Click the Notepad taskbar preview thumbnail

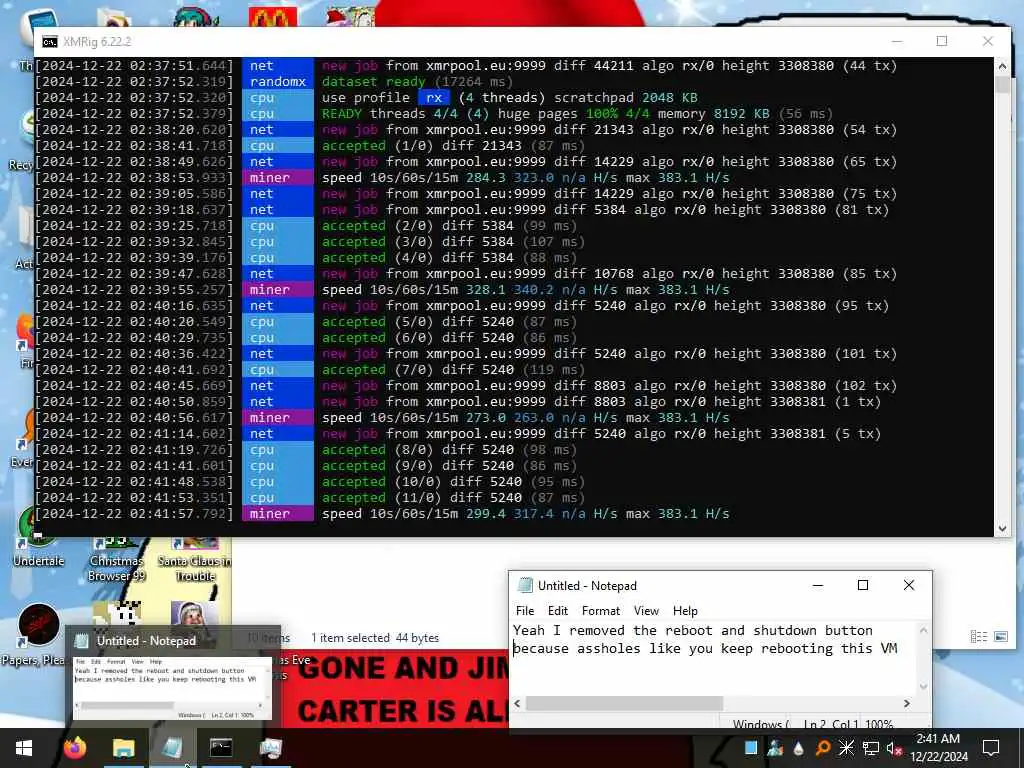[172, 687]
